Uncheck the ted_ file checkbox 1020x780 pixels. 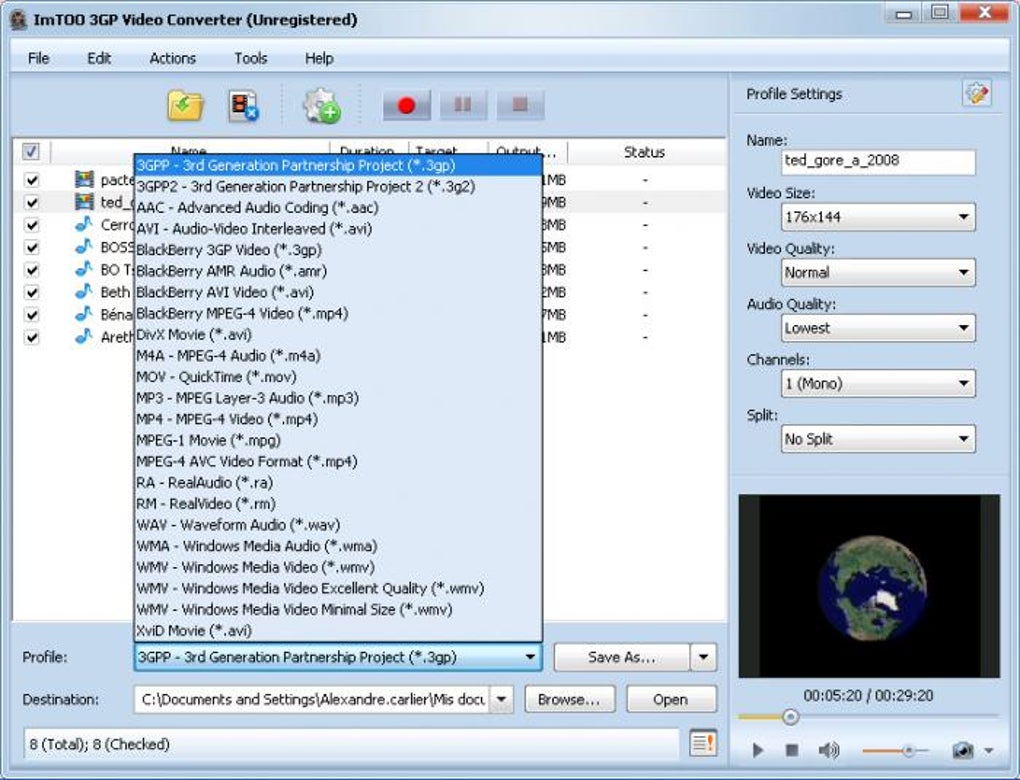coord(31,202)
